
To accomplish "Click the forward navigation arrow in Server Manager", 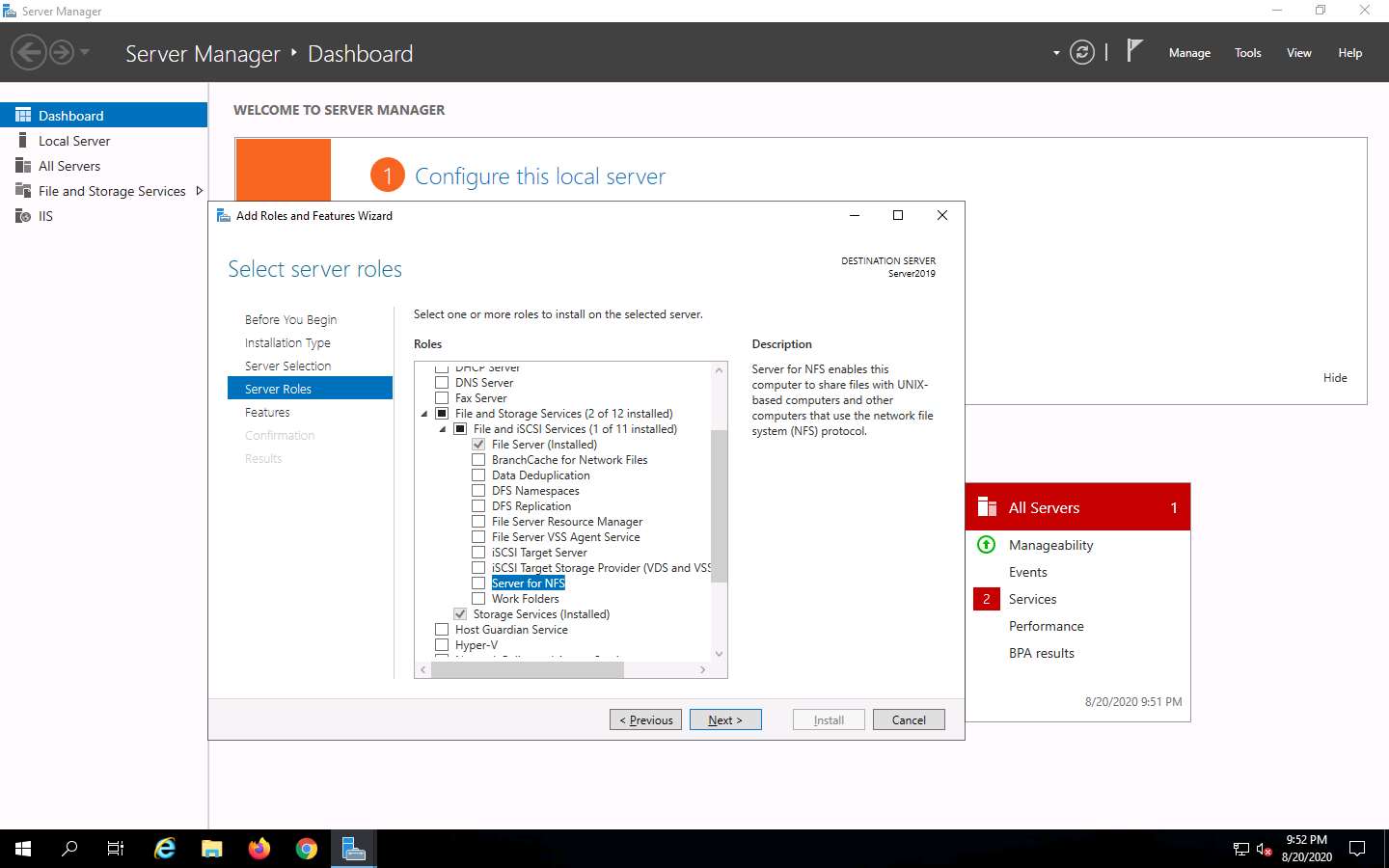I will [62, 52].
